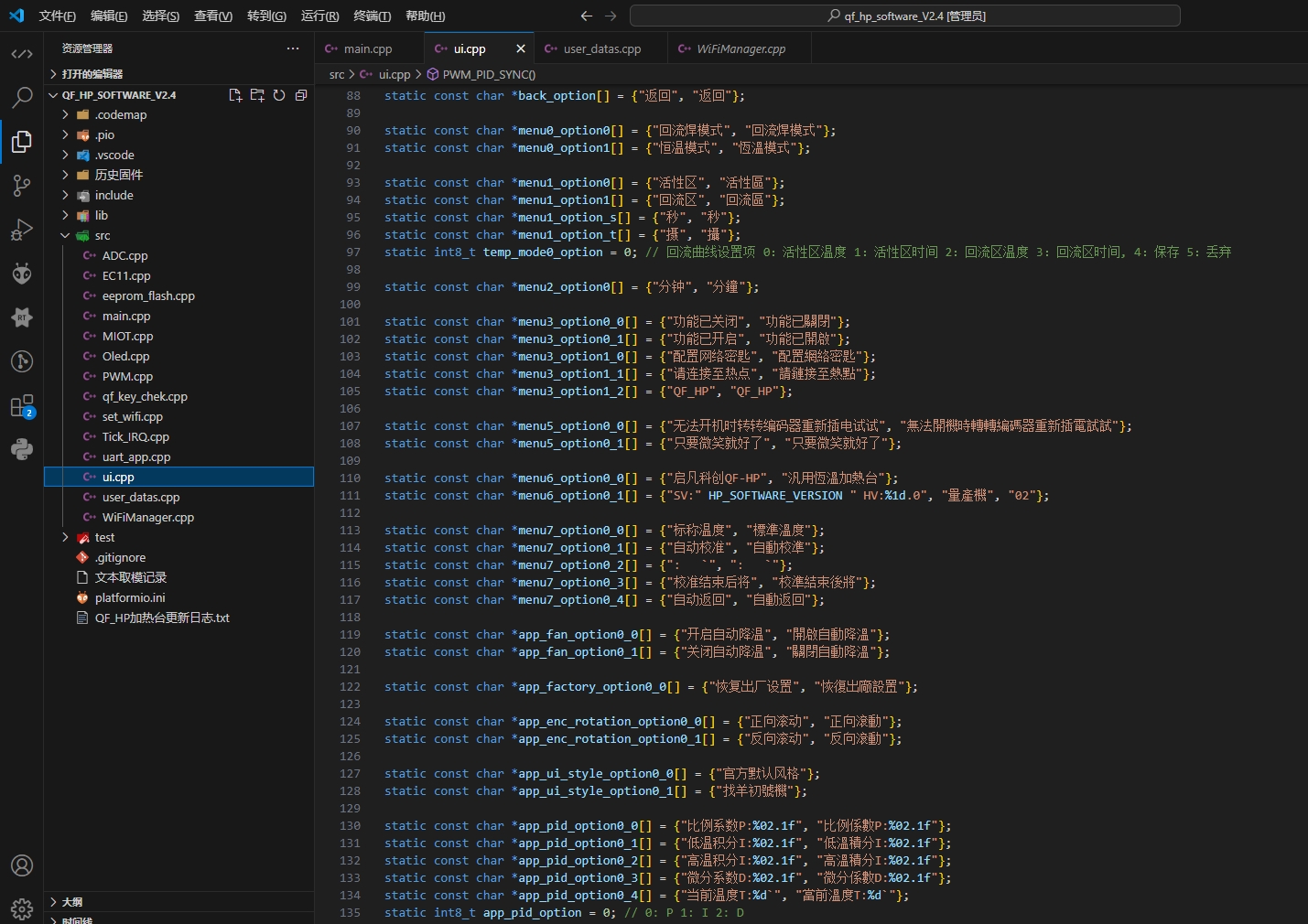The height and width of the screenshot is (924, 1308).
Task: Close the ui.cpp editor tab
Action: (521, 49)
